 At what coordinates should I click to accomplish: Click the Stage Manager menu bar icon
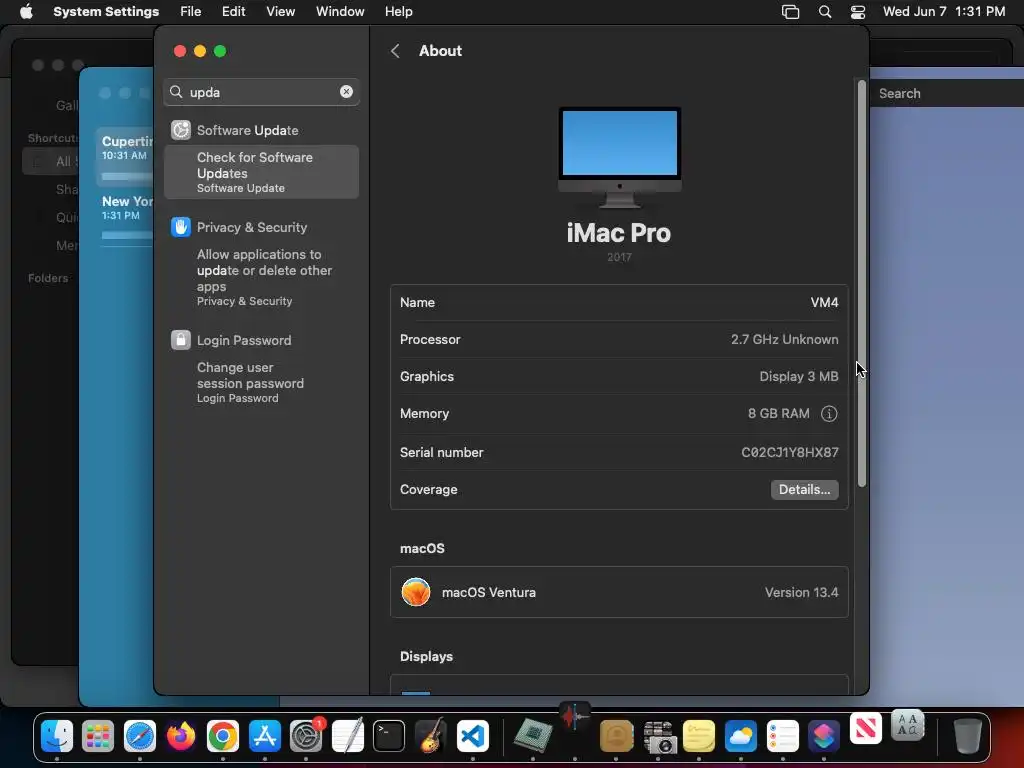[790, 12]
